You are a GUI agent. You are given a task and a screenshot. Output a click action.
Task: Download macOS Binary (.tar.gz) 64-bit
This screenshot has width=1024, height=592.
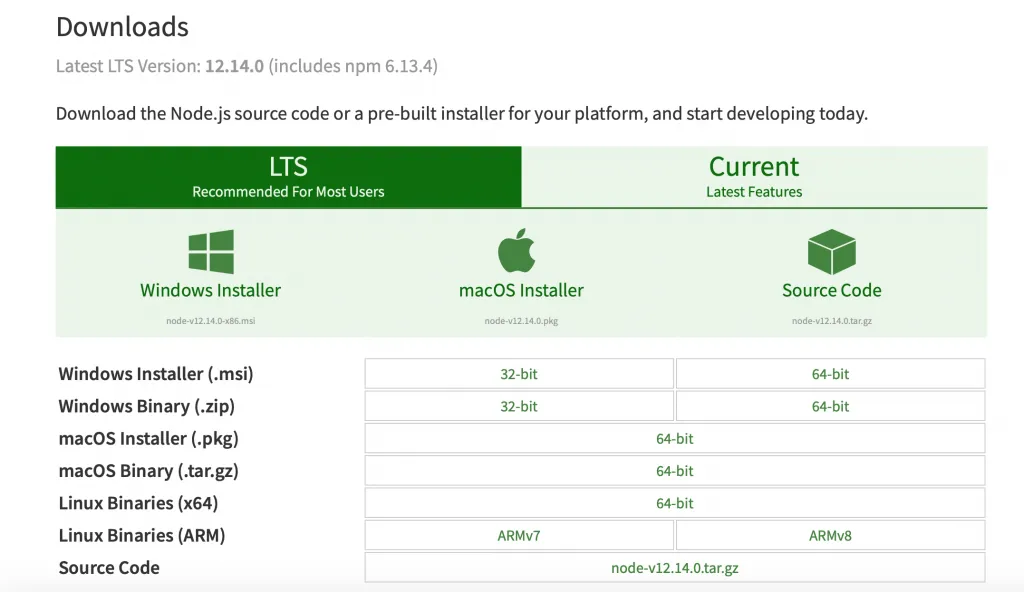click(675, 470)
